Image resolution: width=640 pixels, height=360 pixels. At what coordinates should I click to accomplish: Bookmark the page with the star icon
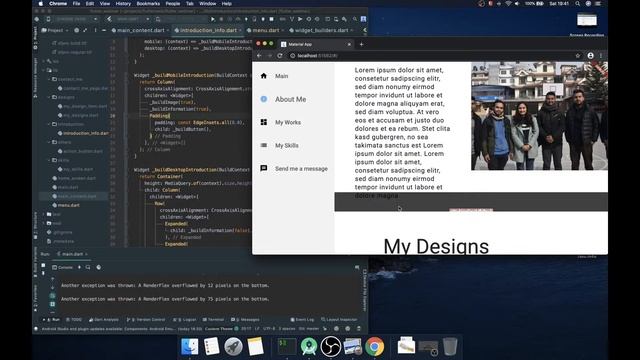[578, 56]
